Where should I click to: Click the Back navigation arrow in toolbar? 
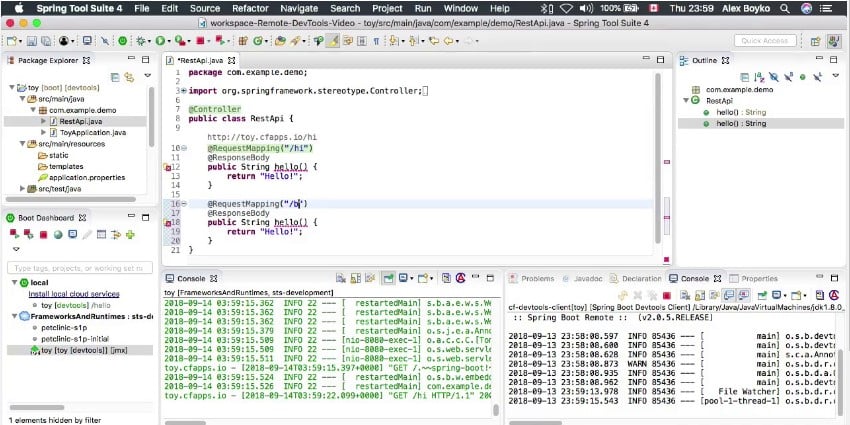pyautogui.click(x=448, y=41)
